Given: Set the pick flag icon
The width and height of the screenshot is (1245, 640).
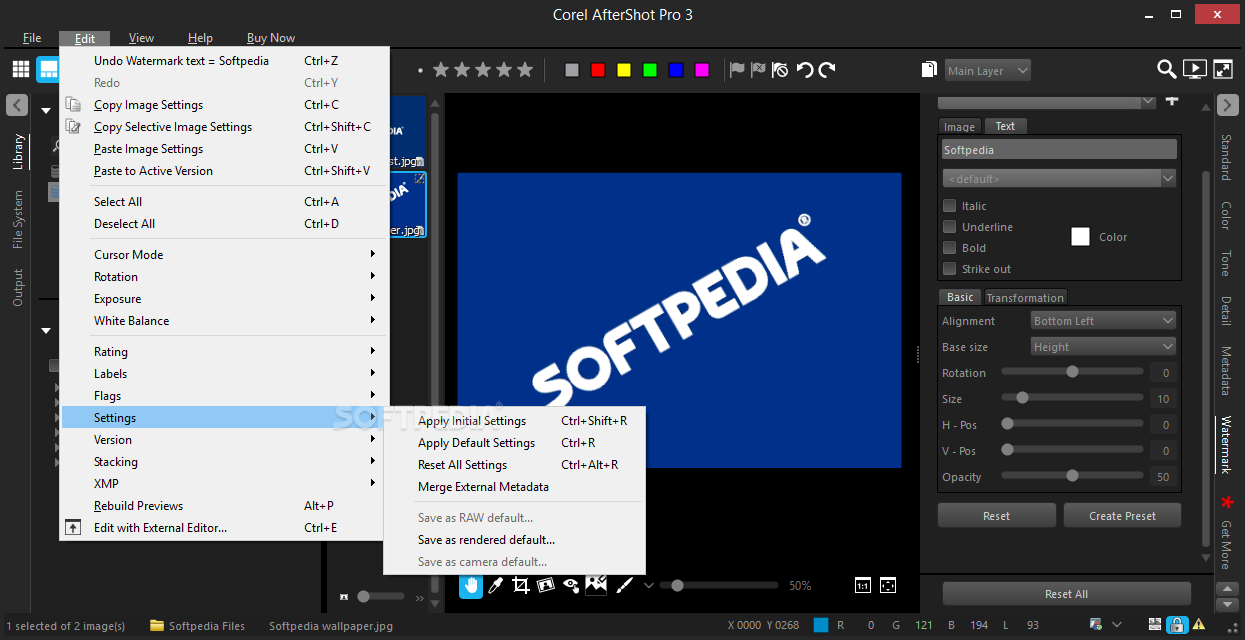Looking at the screenshot, I should click(737, 70).
